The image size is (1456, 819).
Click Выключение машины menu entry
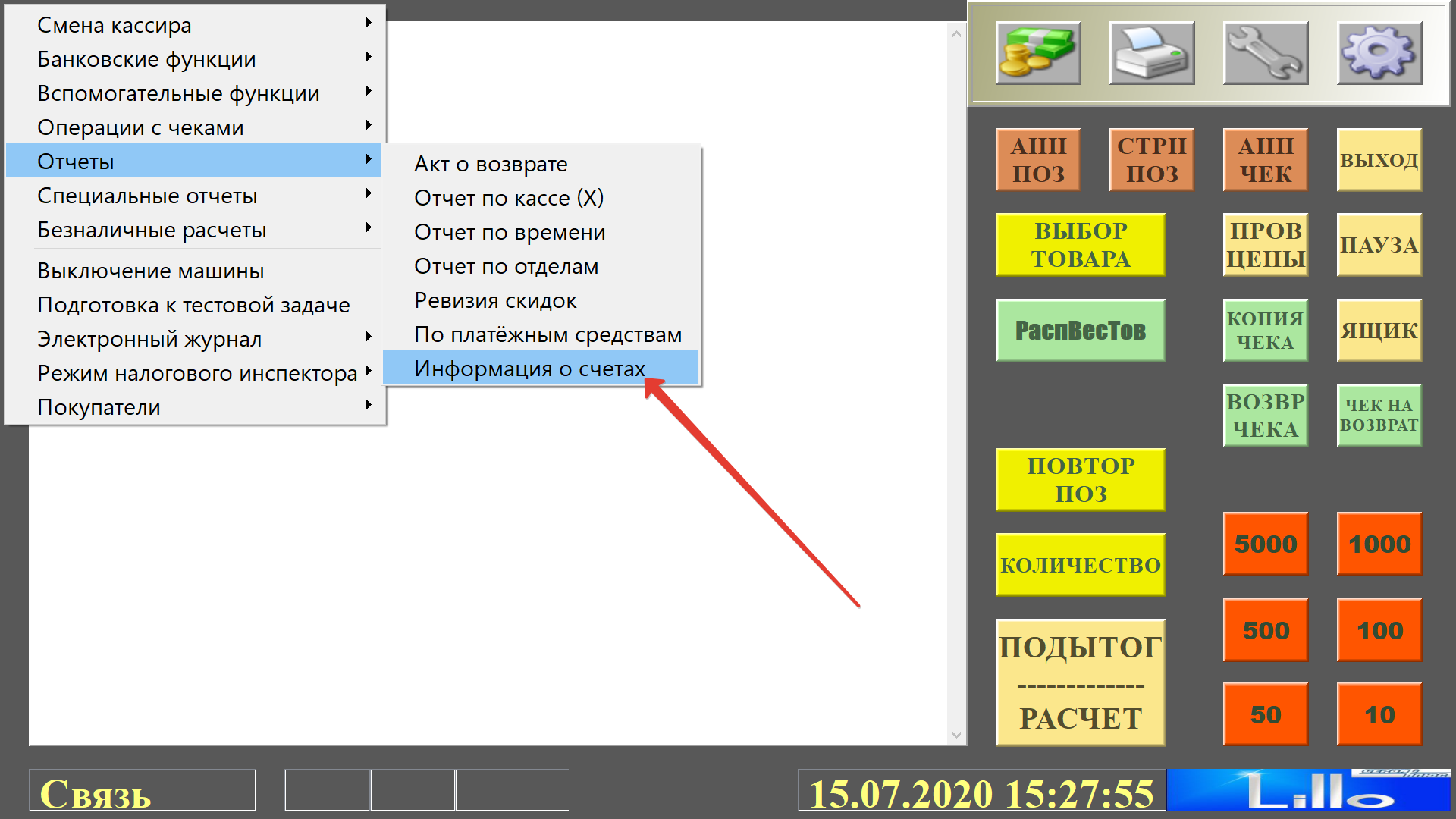151,271
